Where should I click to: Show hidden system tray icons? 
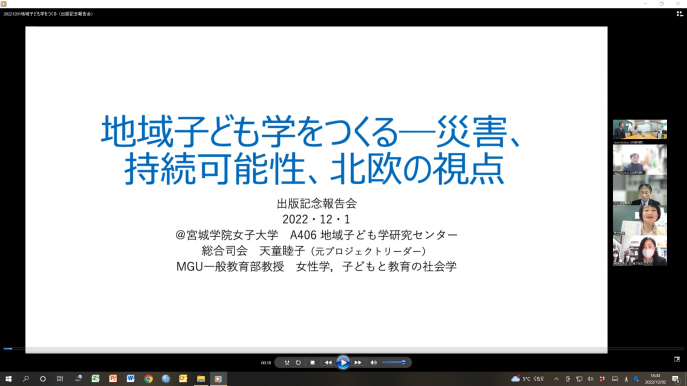tap(556, 379)
